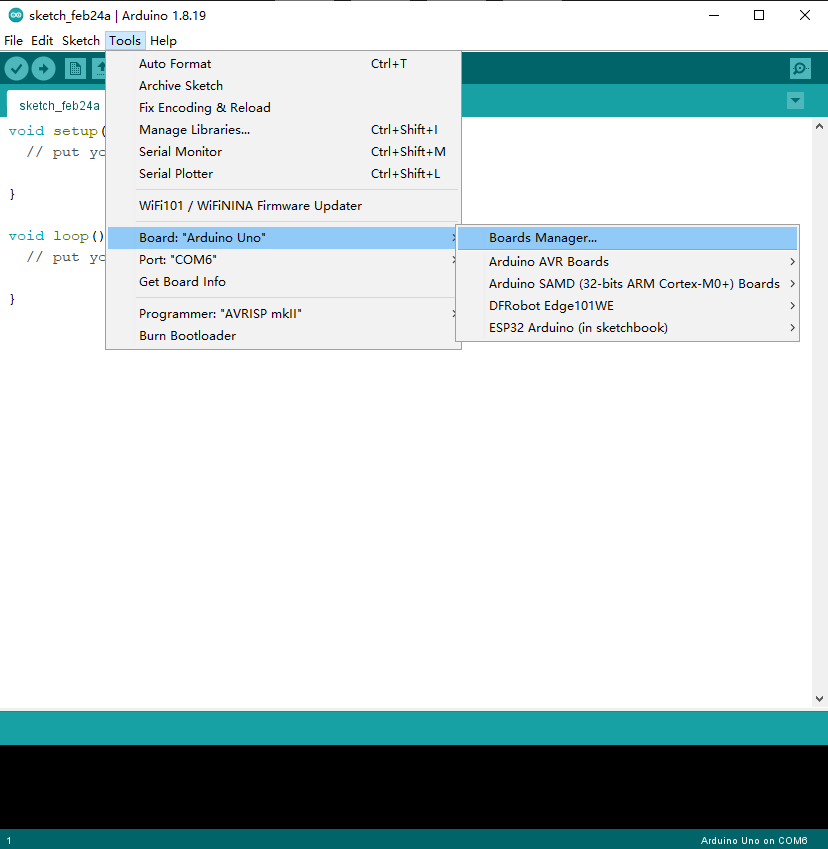Image resolution: width=828 pixels, height=849 pixels.
Task: Click 'void loop()' code line
Action: 56,236
